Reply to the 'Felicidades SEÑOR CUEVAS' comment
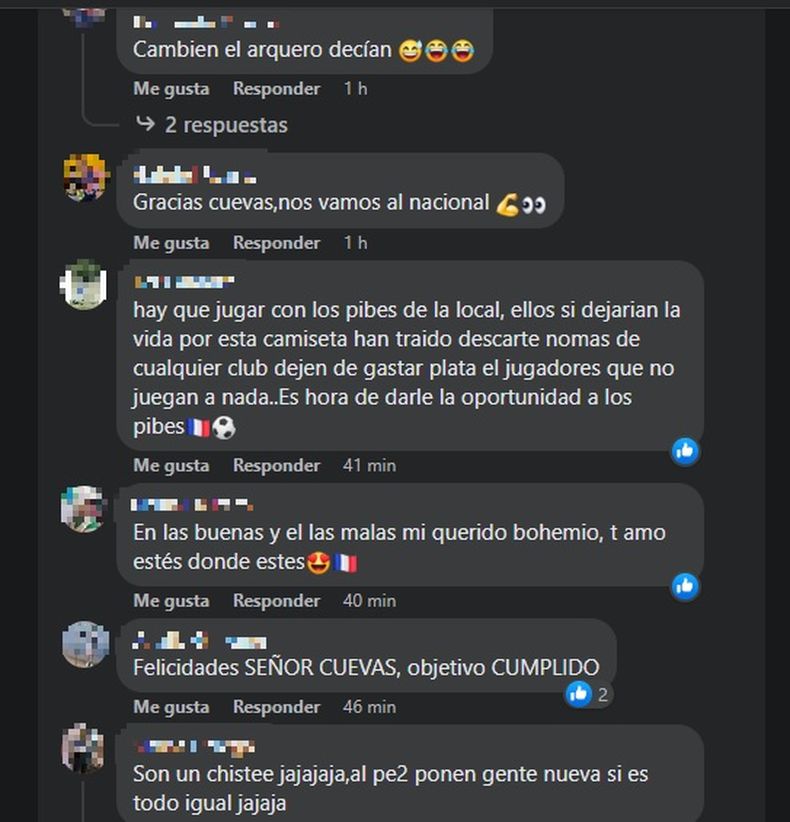790x822 pixels. click(276, 707)
